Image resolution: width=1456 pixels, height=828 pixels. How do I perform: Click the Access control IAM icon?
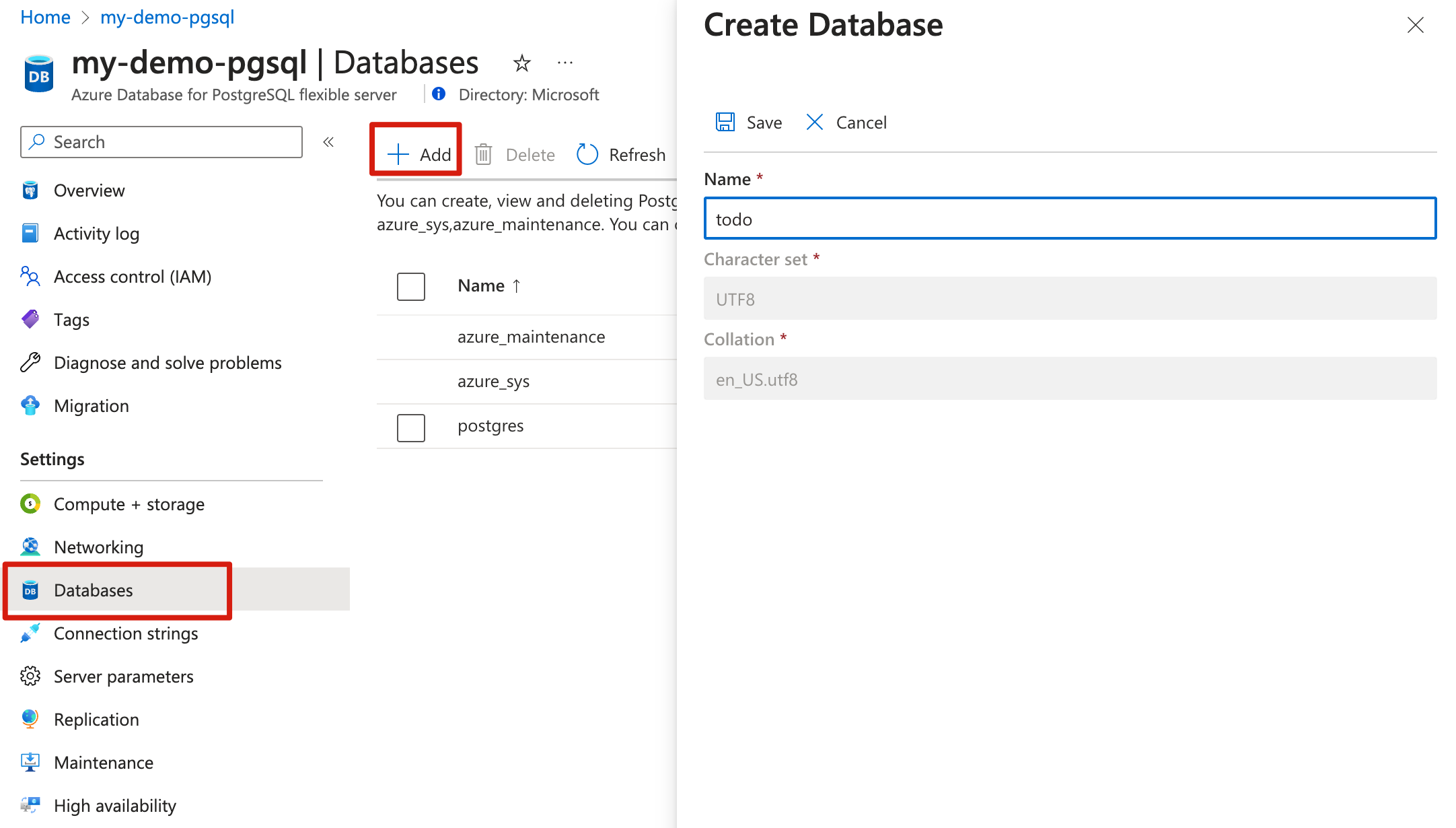pyautogui.click(x=30, y=276)
